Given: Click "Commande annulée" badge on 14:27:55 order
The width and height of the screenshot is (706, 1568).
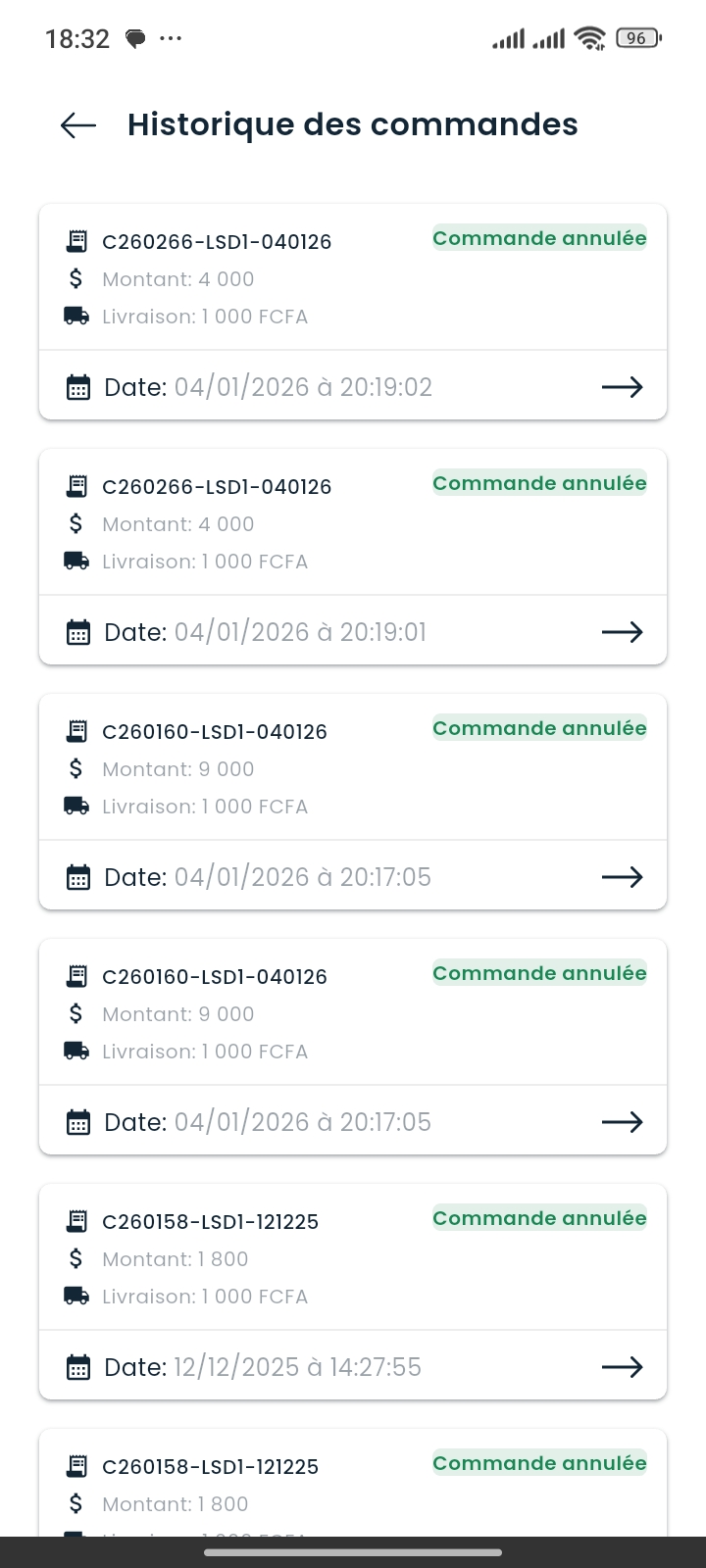Looking at the screenshot, I should coord(539,1218).
